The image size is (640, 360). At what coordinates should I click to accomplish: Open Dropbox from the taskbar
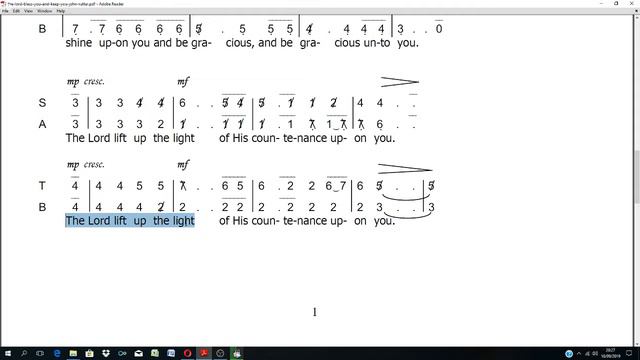coord(106,353)
